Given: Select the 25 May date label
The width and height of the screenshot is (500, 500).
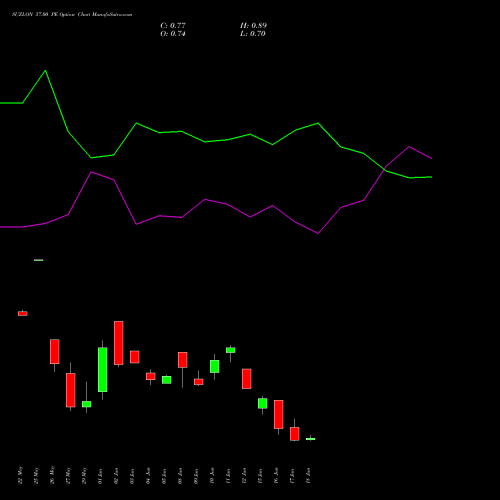Looking at the screenshot, I should [37, 475].
